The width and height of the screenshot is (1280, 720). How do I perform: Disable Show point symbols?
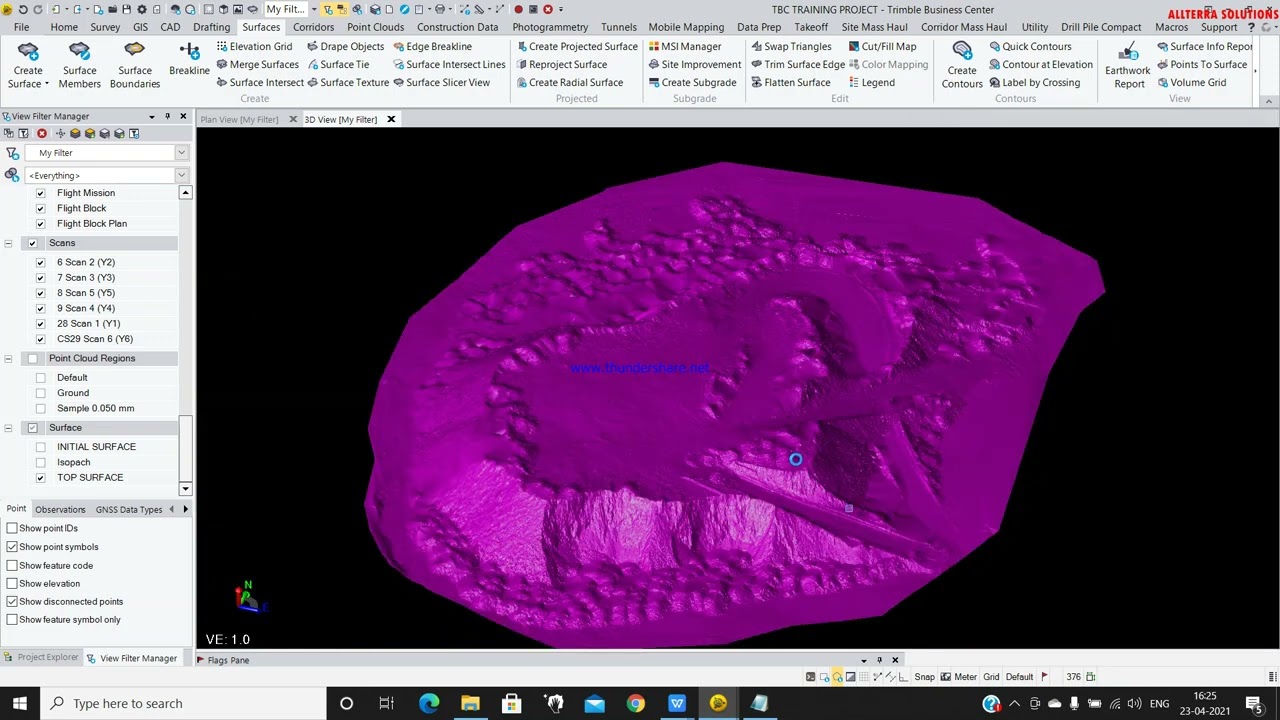(x=12, y=547)
